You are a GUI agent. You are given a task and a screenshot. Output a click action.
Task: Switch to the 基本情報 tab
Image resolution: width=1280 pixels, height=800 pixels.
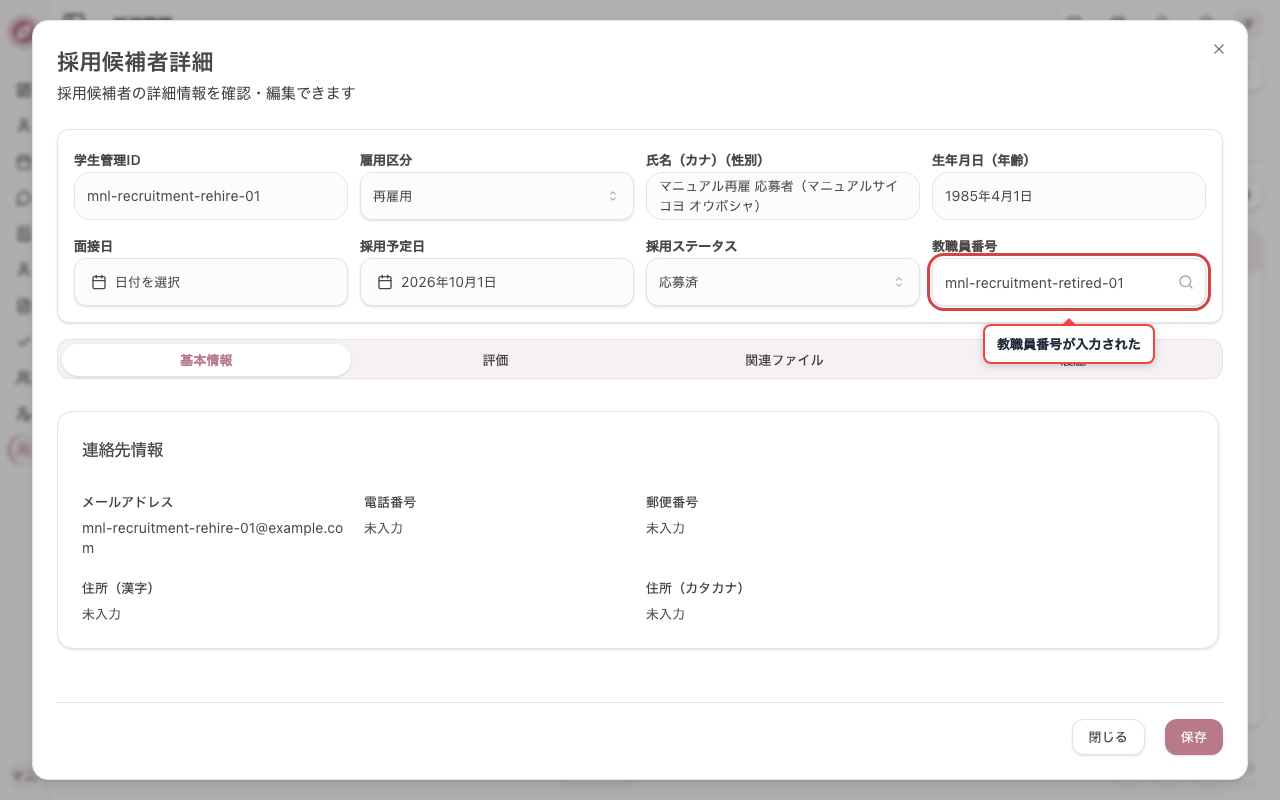(x=207, y=360)
